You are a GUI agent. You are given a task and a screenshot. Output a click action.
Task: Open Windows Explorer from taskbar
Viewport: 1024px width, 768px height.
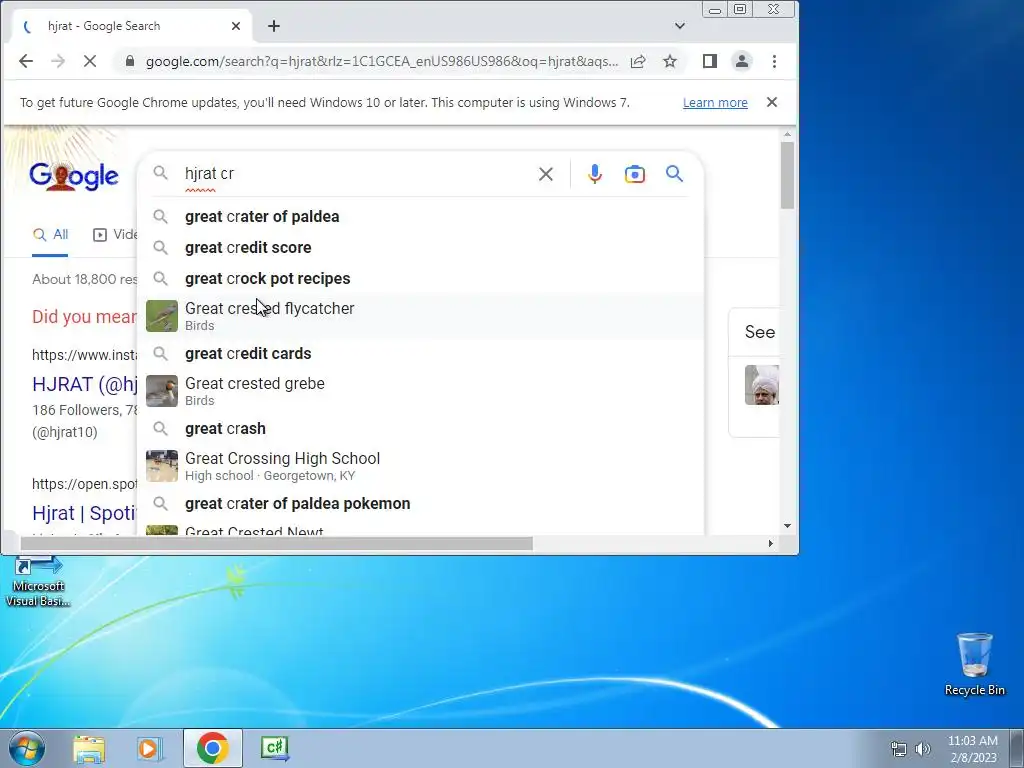(x=89, y=748)
